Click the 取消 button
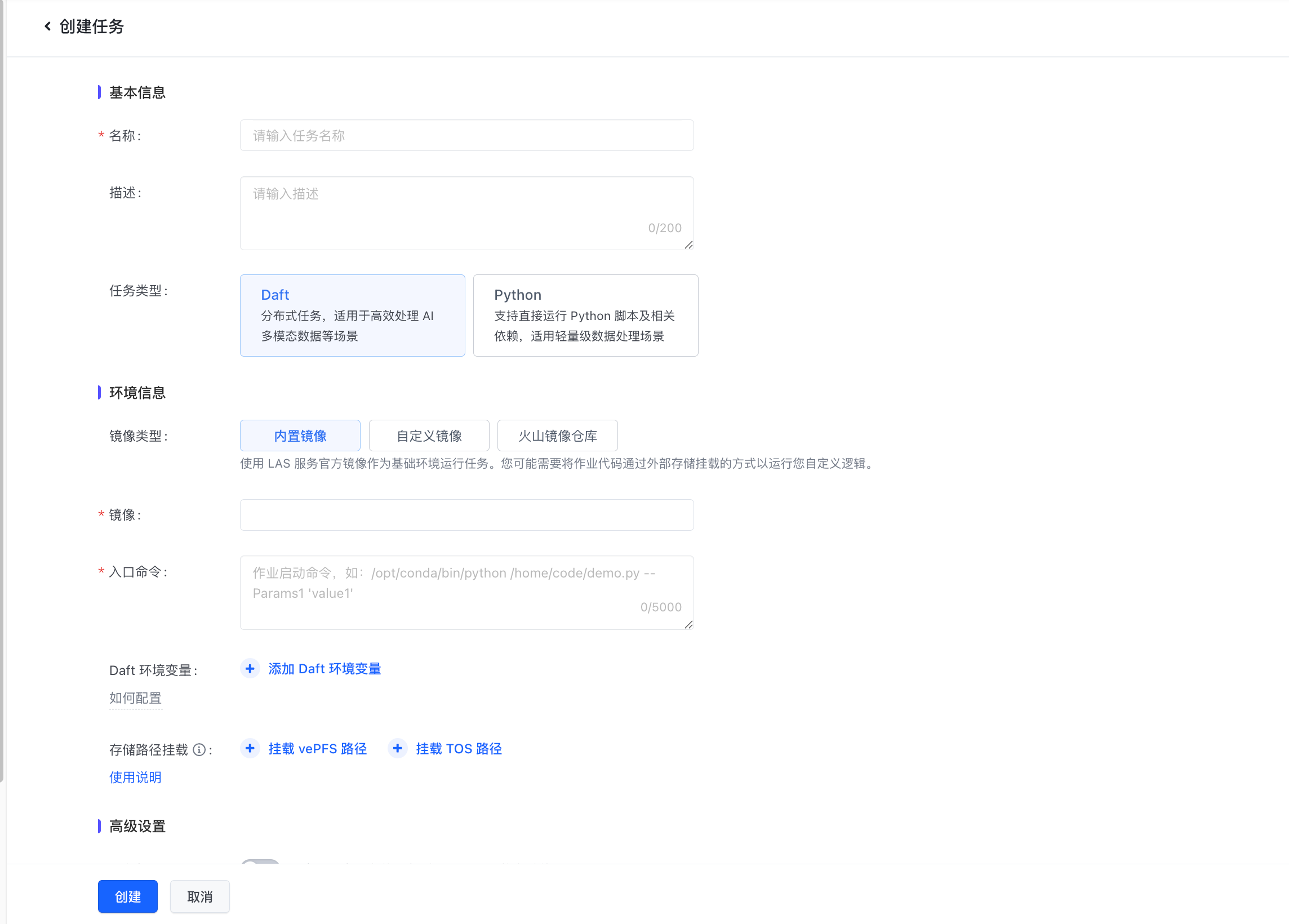 199,896
